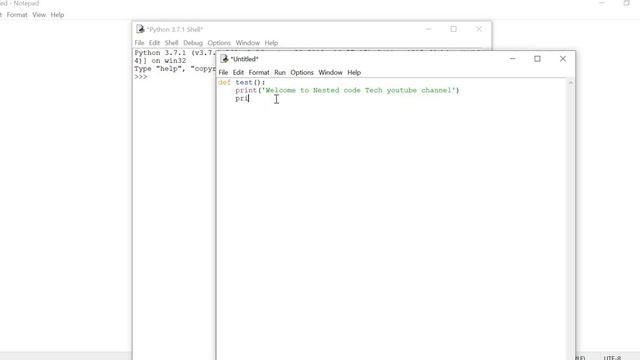Minimize the Python 3.7.1 Shell window
This screenshot has height=360, width=640.
(428, 29)
